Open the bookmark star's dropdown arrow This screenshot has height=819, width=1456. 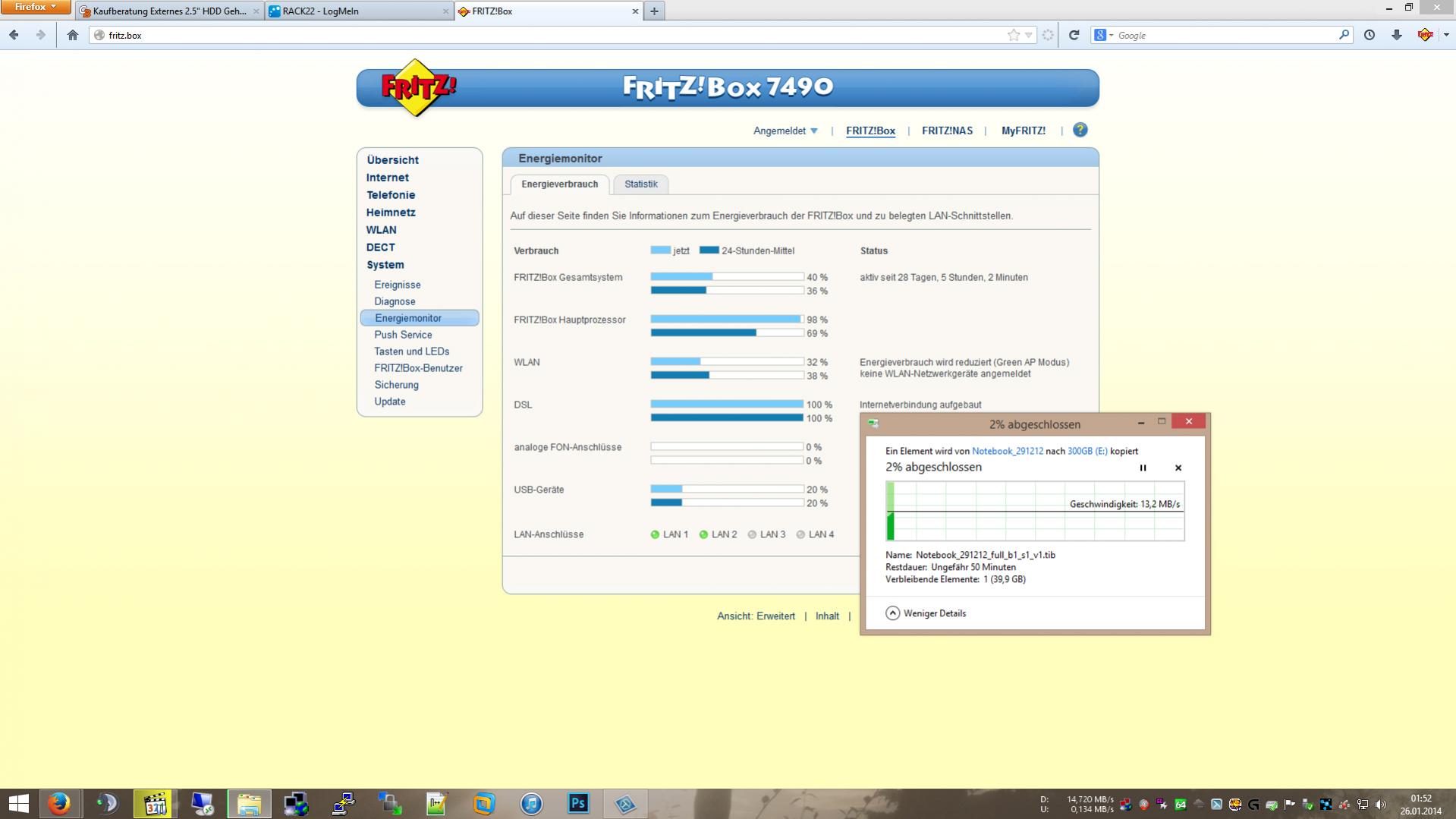coord(1029,35)
